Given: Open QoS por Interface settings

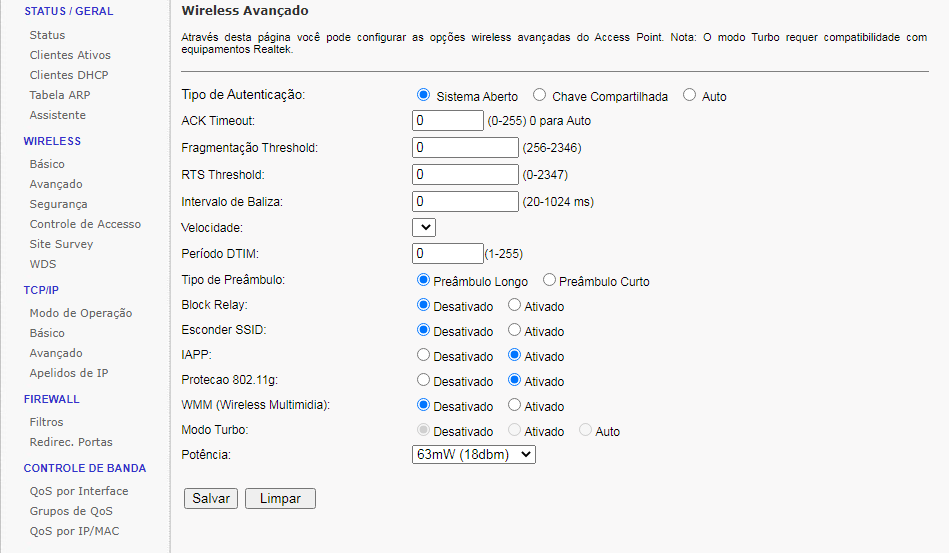Looking at the screenshot, I should coord(79,491).
